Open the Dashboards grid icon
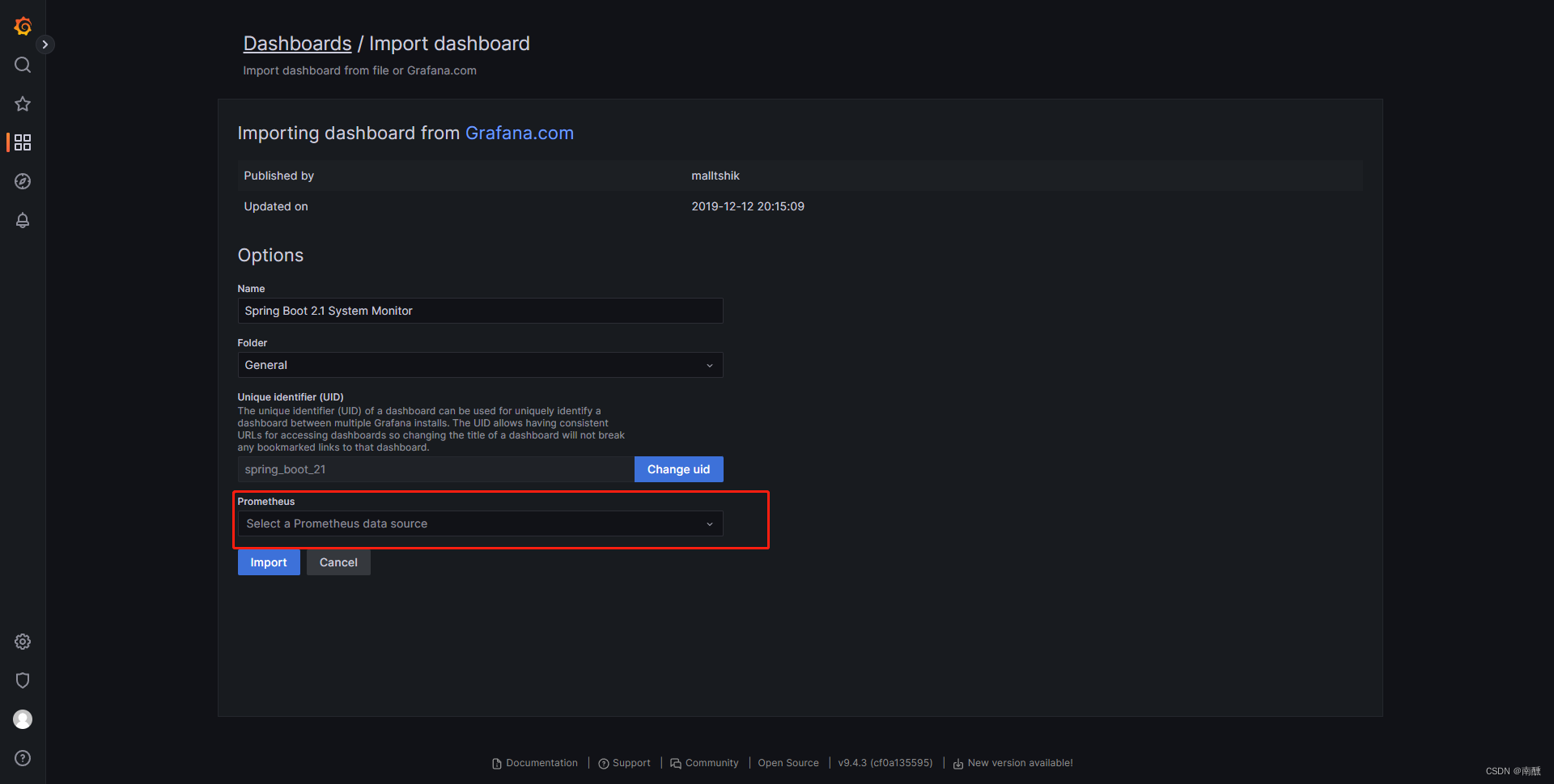This screenshot has height=784, width=1554. (x=23, y=142)
